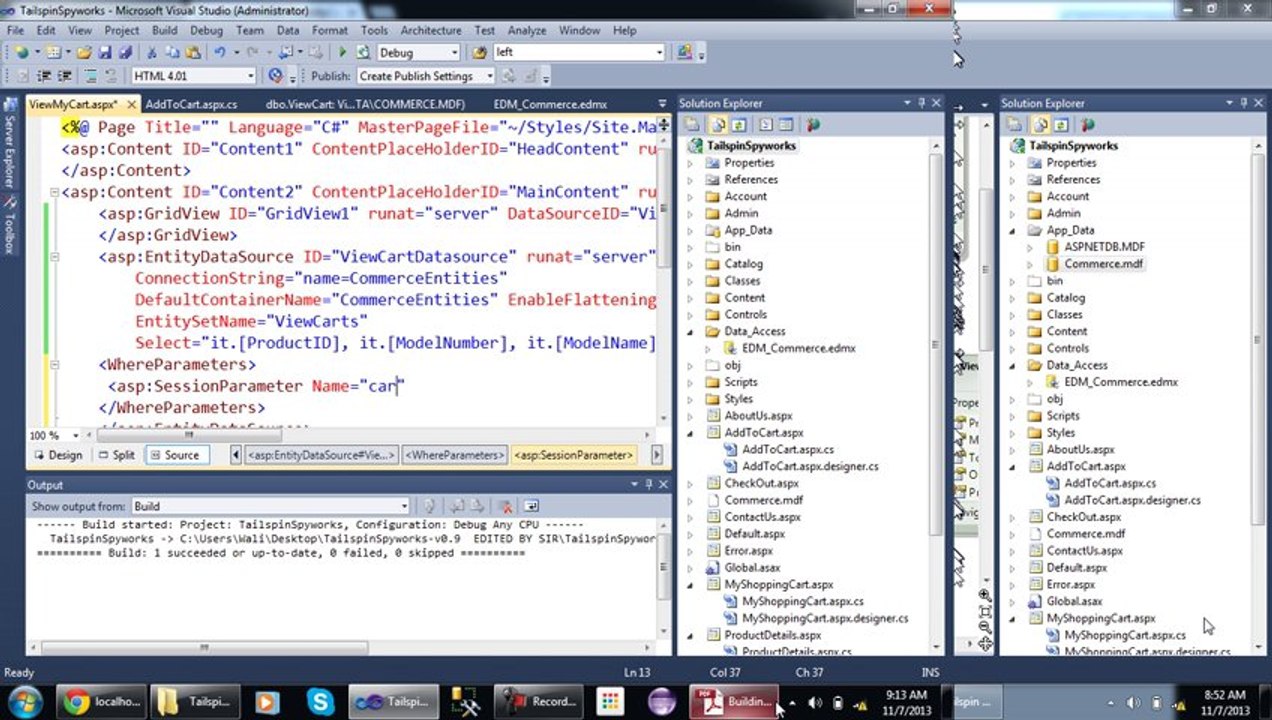1272x720 pixels.
Task: Open the Analyze menu
Action: (527, 30)
